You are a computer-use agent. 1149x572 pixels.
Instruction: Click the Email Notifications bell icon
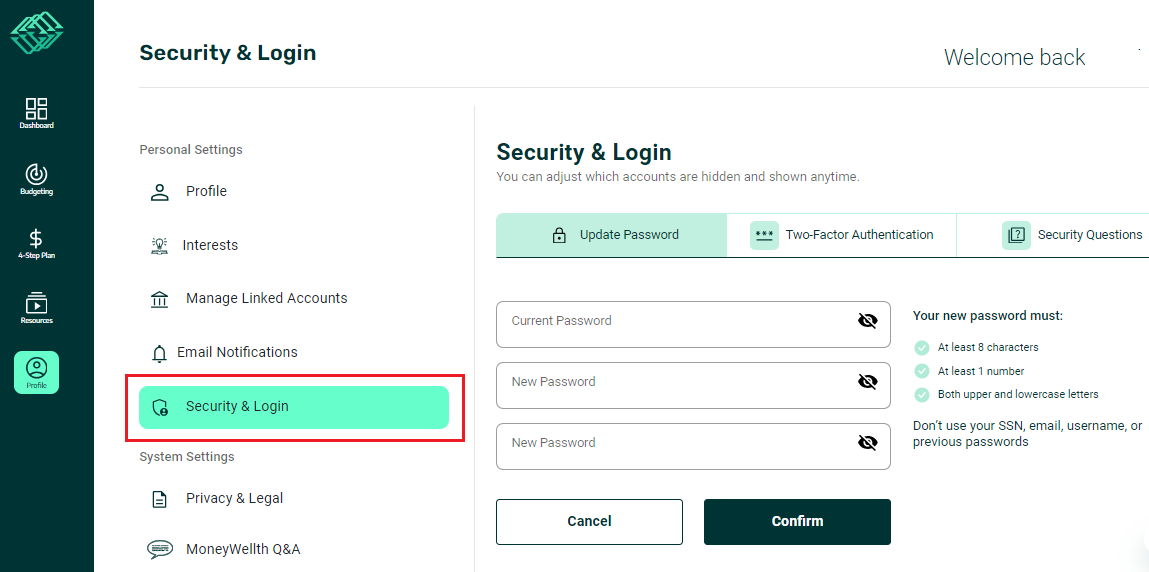[x=159, y=353]
